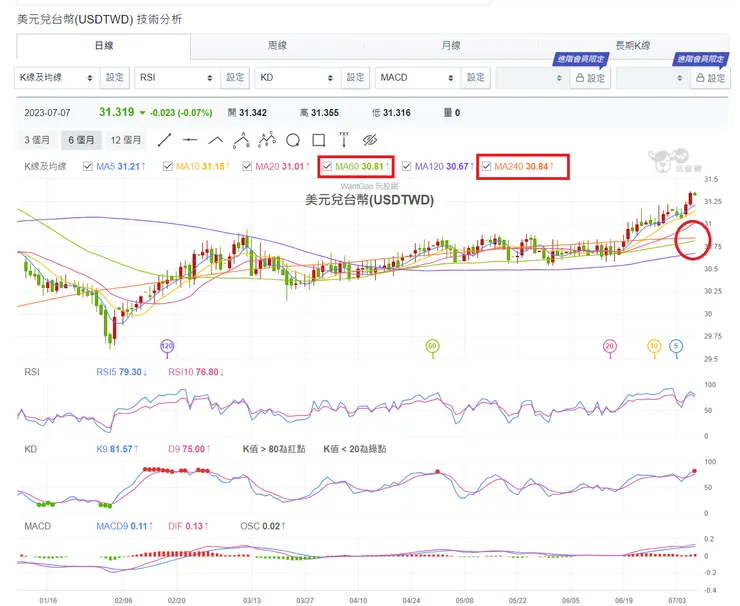
Task: Click the RSI5 79.30 value
Action: pyautogui.click(x=122, y=372)
